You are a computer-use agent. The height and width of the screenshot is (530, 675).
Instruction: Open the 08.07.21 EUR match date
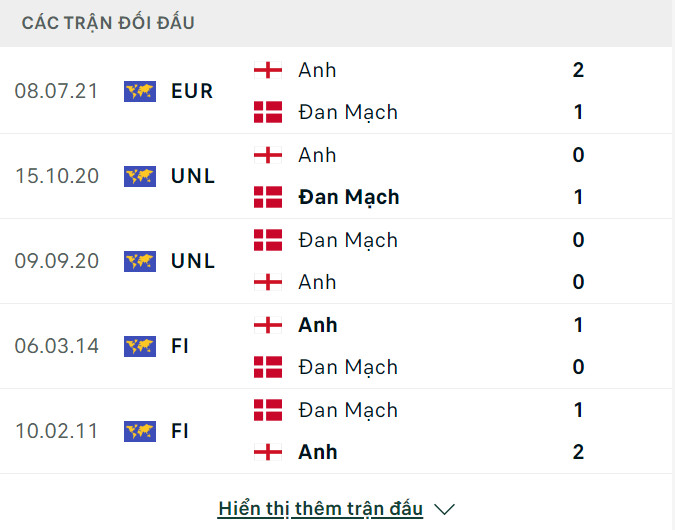(x=57, y=91)
